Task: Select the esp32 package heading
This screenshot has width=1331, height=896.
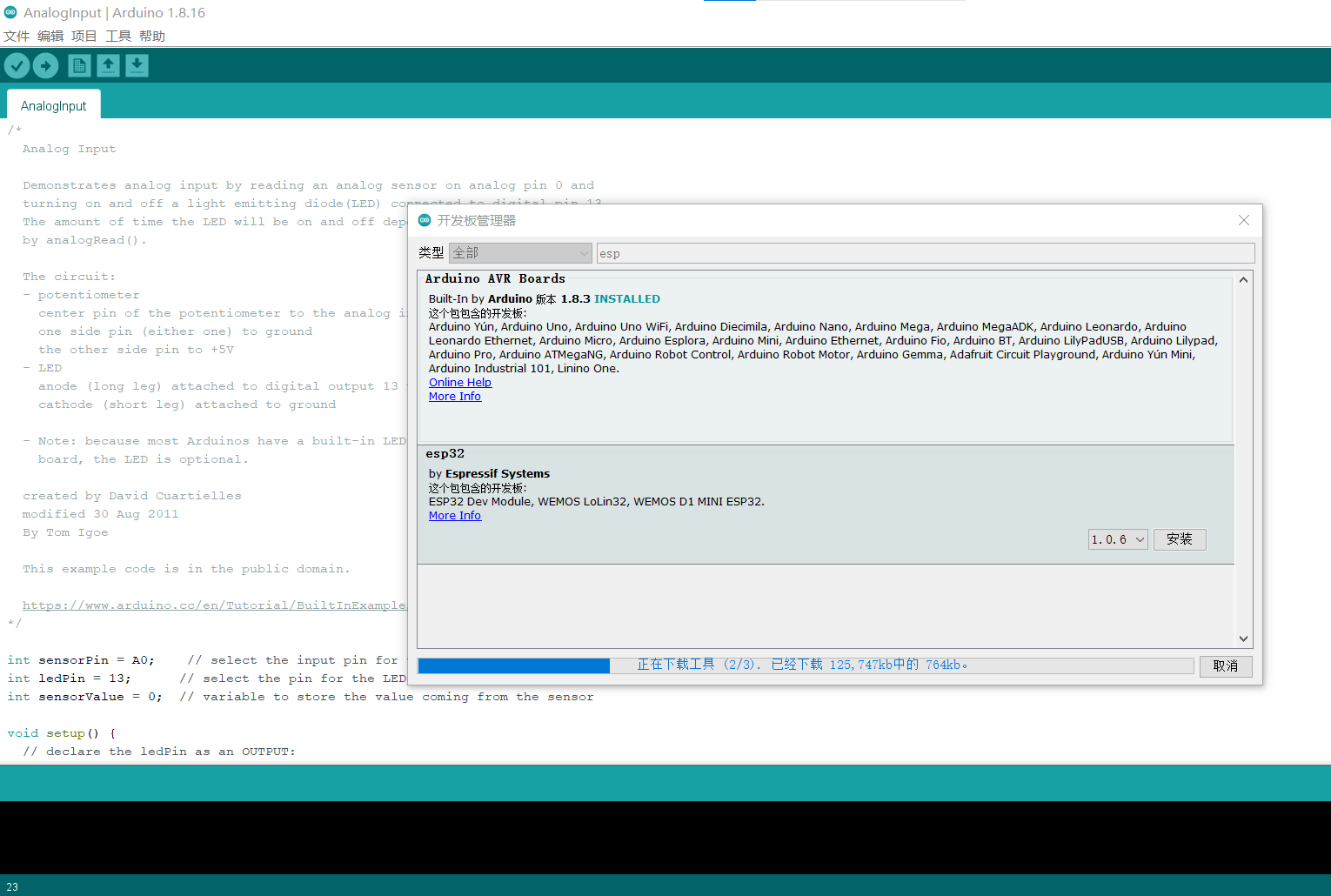Action: pos(445,453)
